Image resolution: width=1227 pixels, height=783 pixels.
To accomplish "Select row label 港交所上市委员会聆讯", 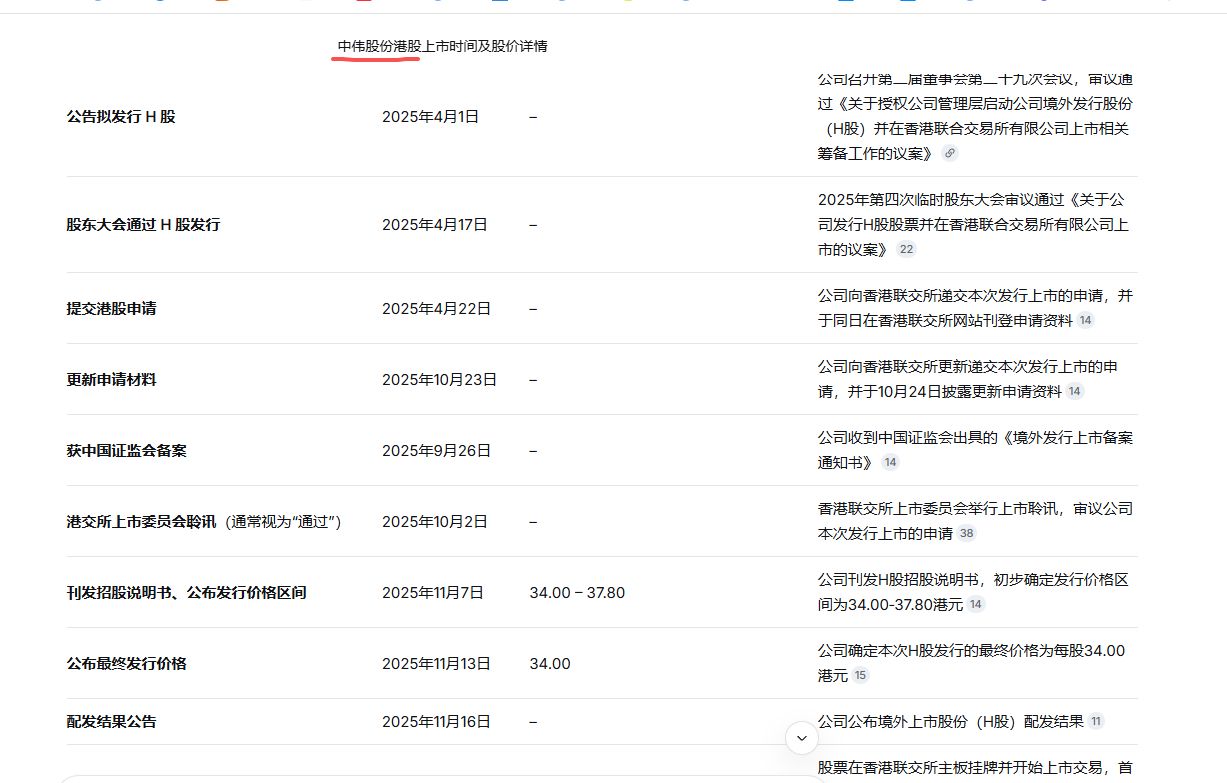I will pos(141,521).
